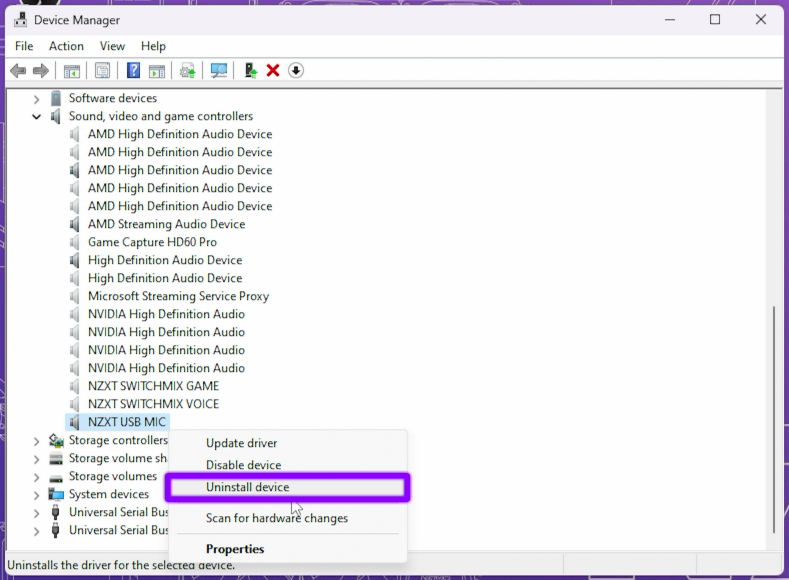
Task: Open Properties from the context menu
Action: [x=235, y=549]
